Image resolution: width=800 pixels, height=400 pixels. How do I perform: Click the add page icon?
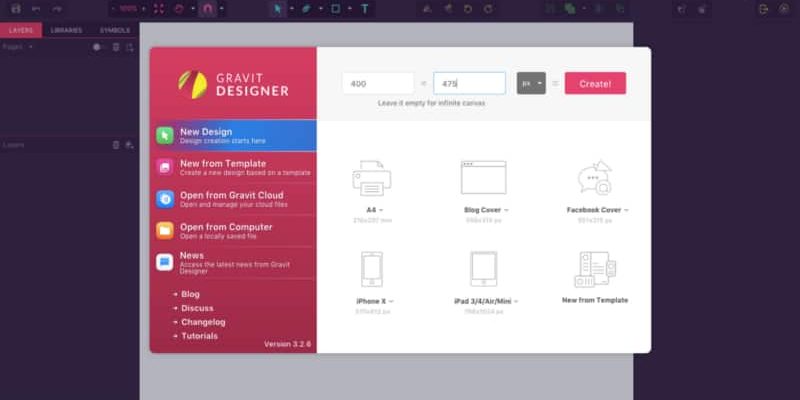coord(130,47)
